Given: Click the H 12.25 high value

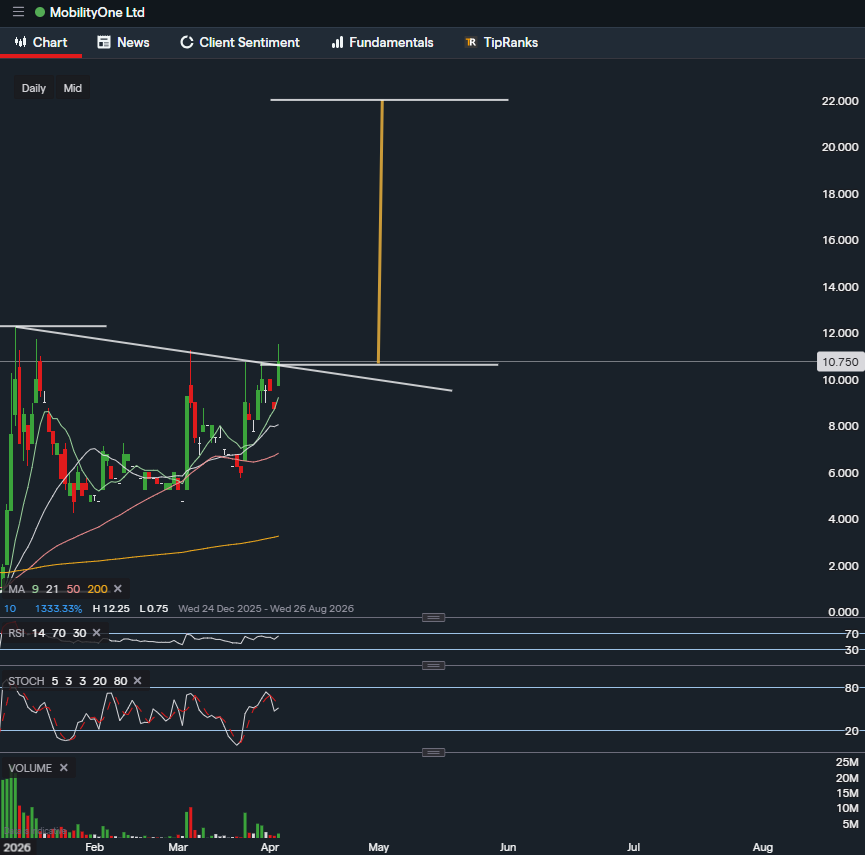Looking at the screenshot, I should pos(111,608).
